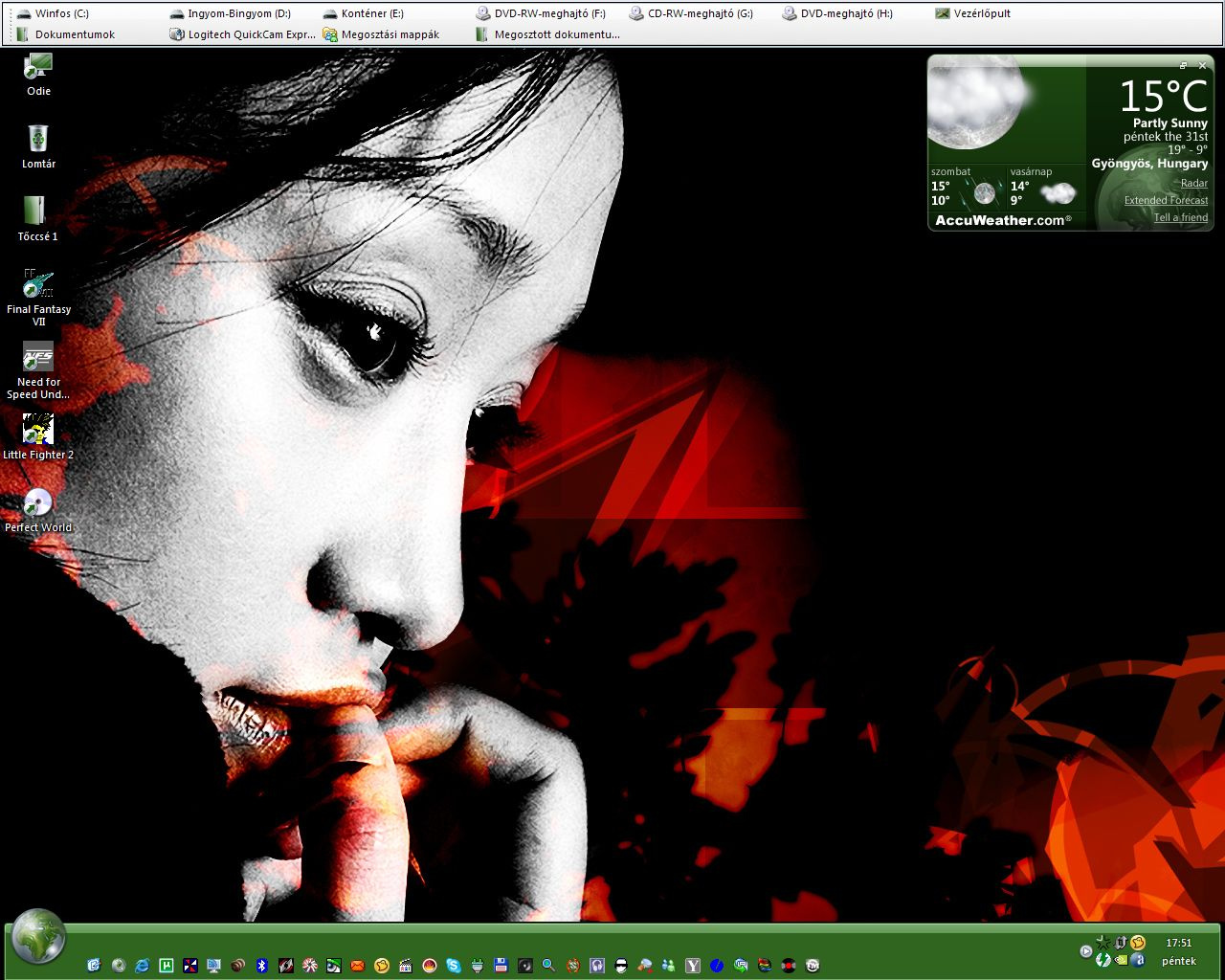Open Ingyom-Bingyom (D:) drive
The width and height of the screenshot is (1225, 980).
(230, 13)
